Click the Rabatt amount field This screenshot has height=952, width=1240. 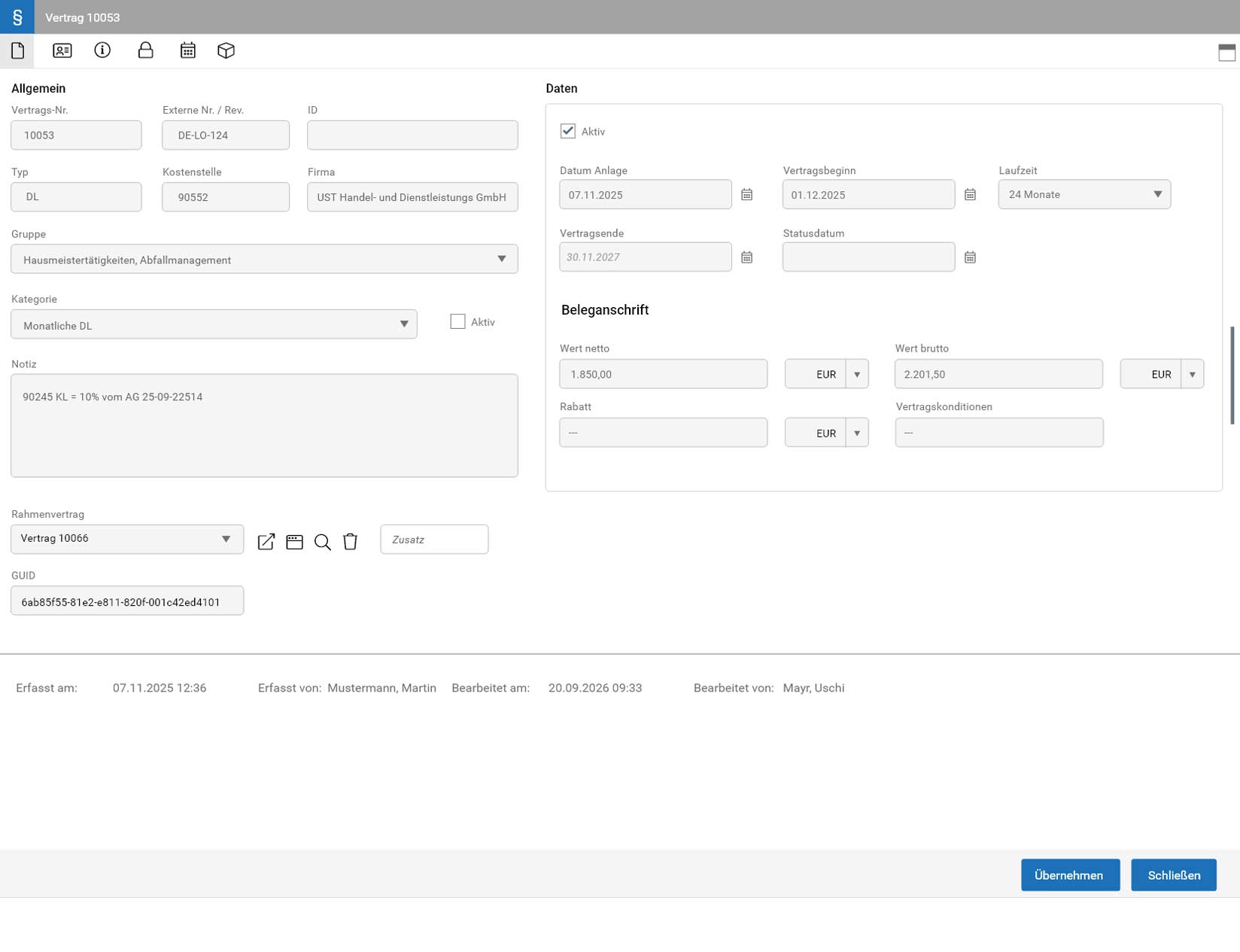[664, 433]
